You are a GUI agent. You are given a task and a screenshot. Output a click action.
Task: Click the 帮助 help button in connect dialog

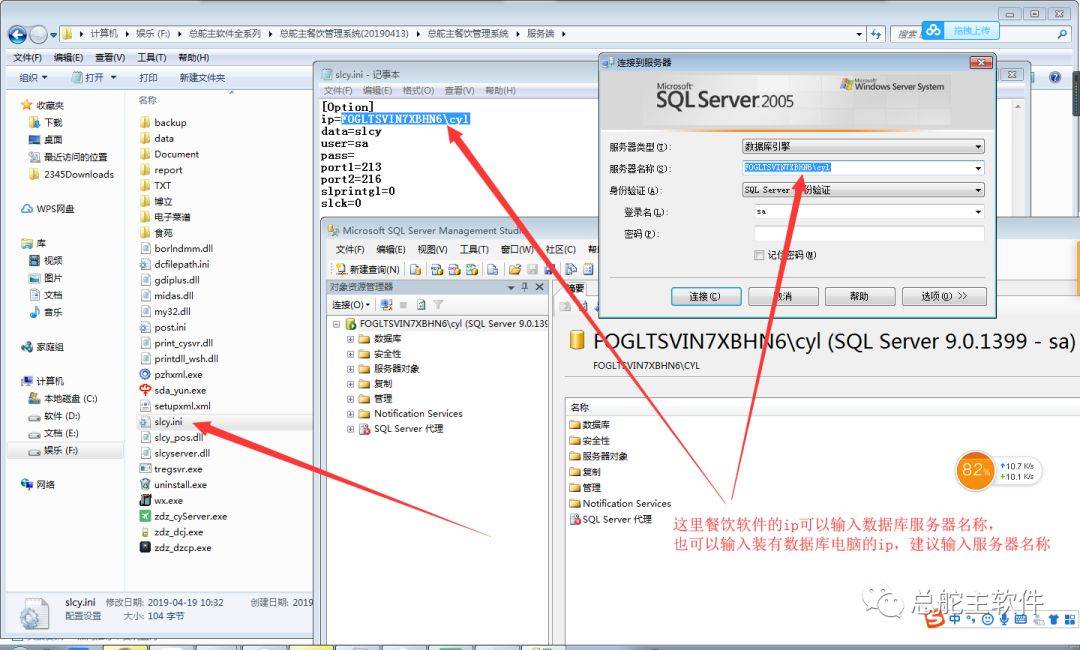[859, 296]
